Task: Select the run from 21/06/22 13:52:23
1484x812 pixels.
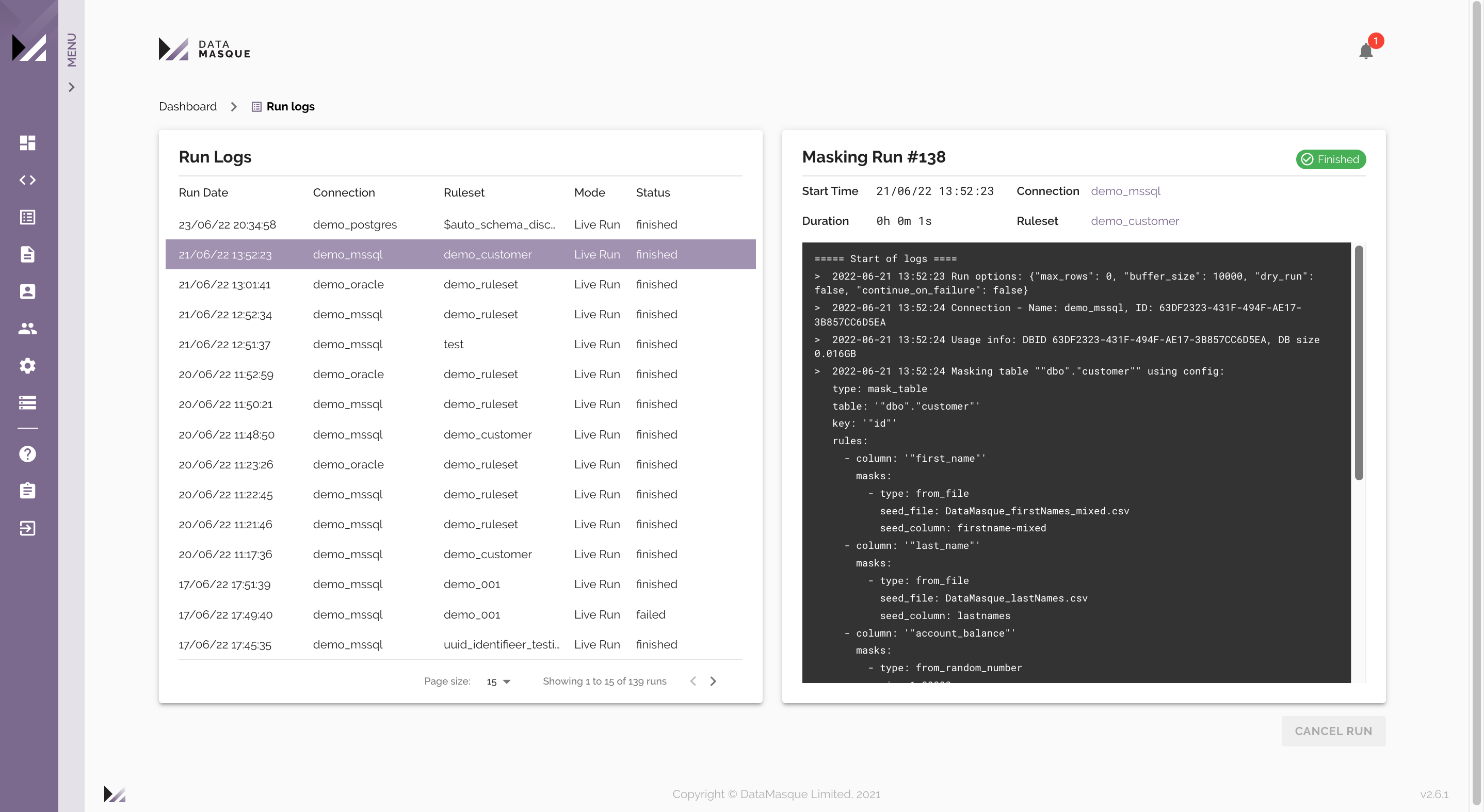Action: 460,254
